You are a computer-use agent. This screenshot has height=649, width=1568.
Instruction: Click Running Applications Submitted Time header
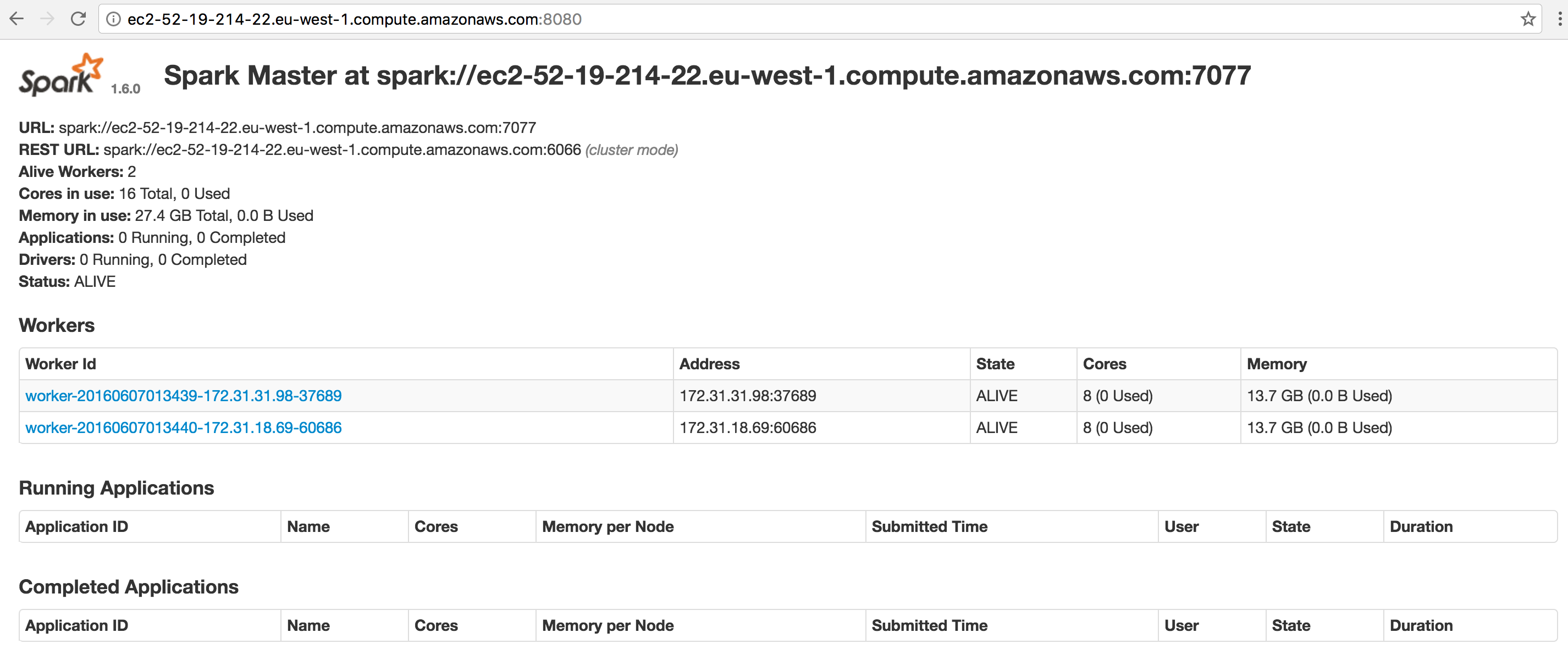(930, 527)
